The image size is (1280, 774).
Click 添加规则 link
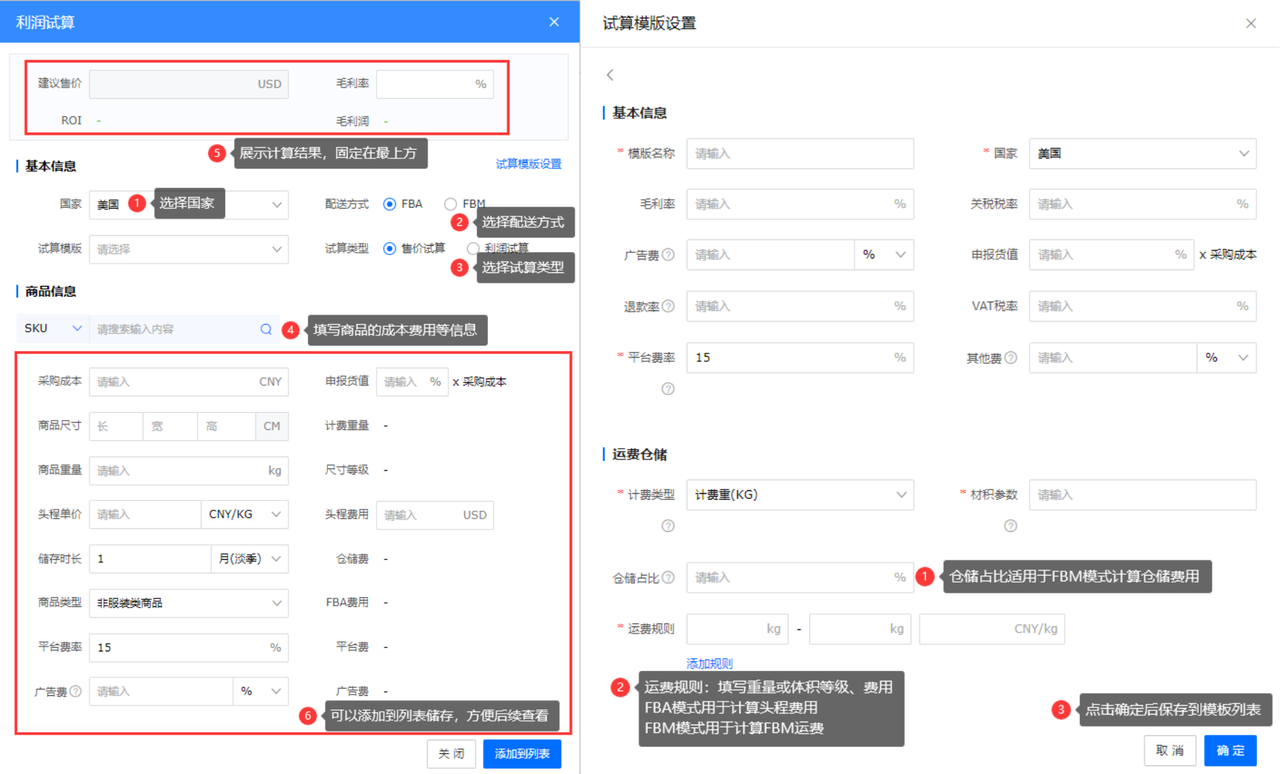(710, 663)
